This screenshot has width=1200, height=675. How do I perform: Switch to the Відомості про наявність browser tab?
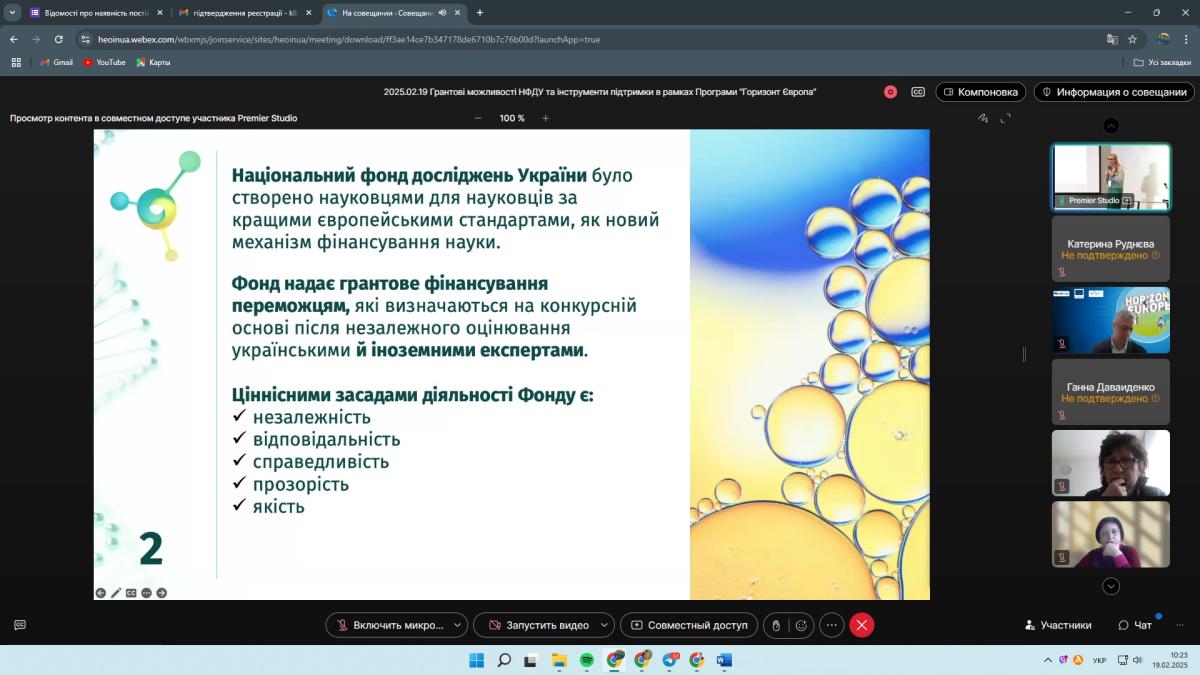90,13
